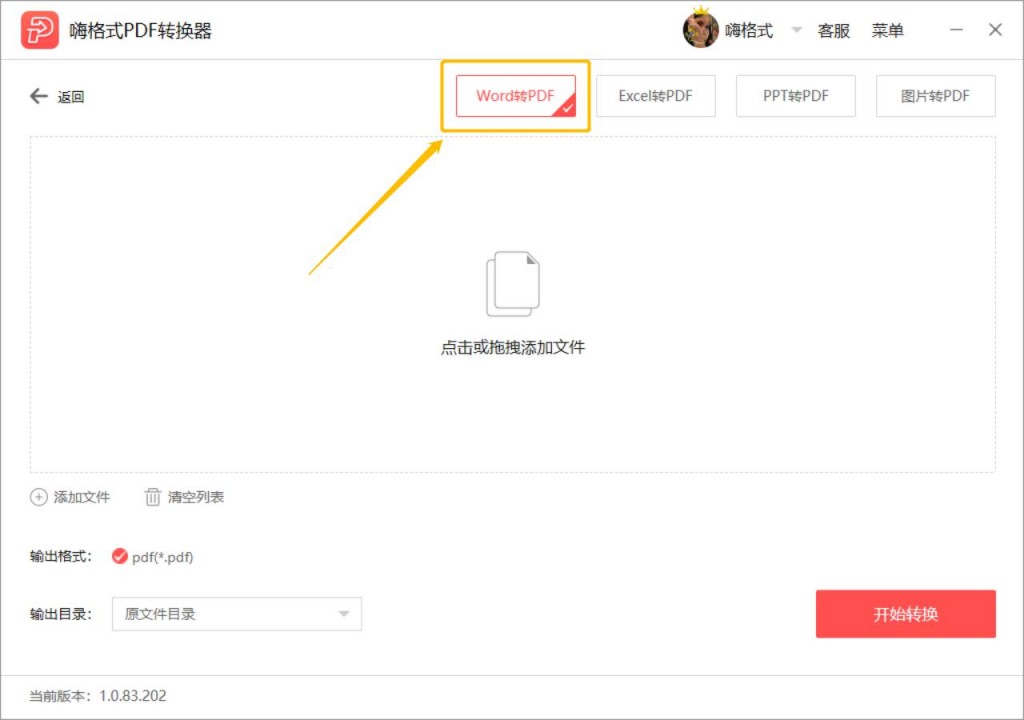Viewport: 1024px width, 720px height.
Task: Click the trash icon to clear list
Action: tap(153, 497)
